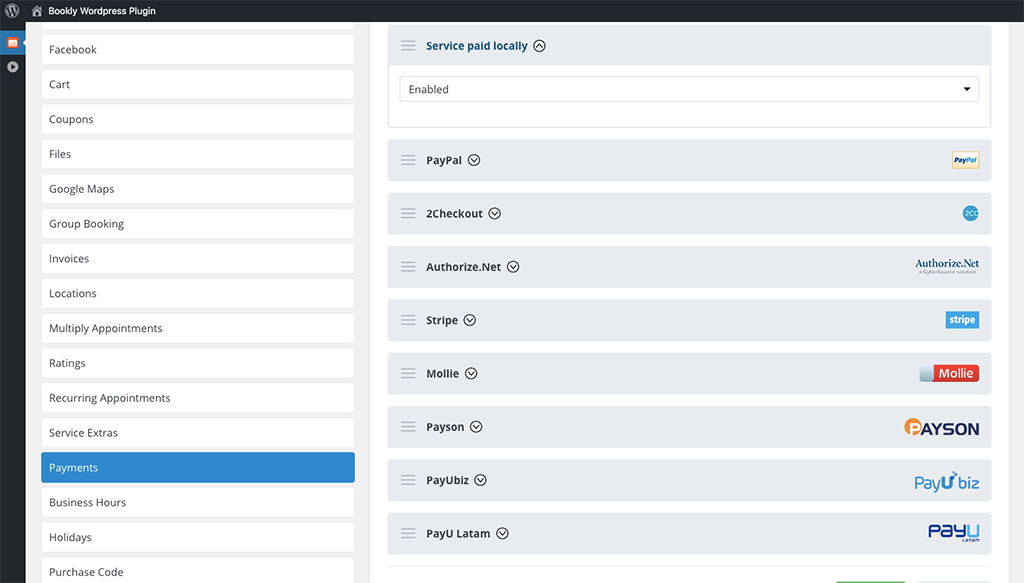Viewport: 1024px width, 583px height.
Task: Click the Payson row drag handle
Action: click(x=408, y=427)
